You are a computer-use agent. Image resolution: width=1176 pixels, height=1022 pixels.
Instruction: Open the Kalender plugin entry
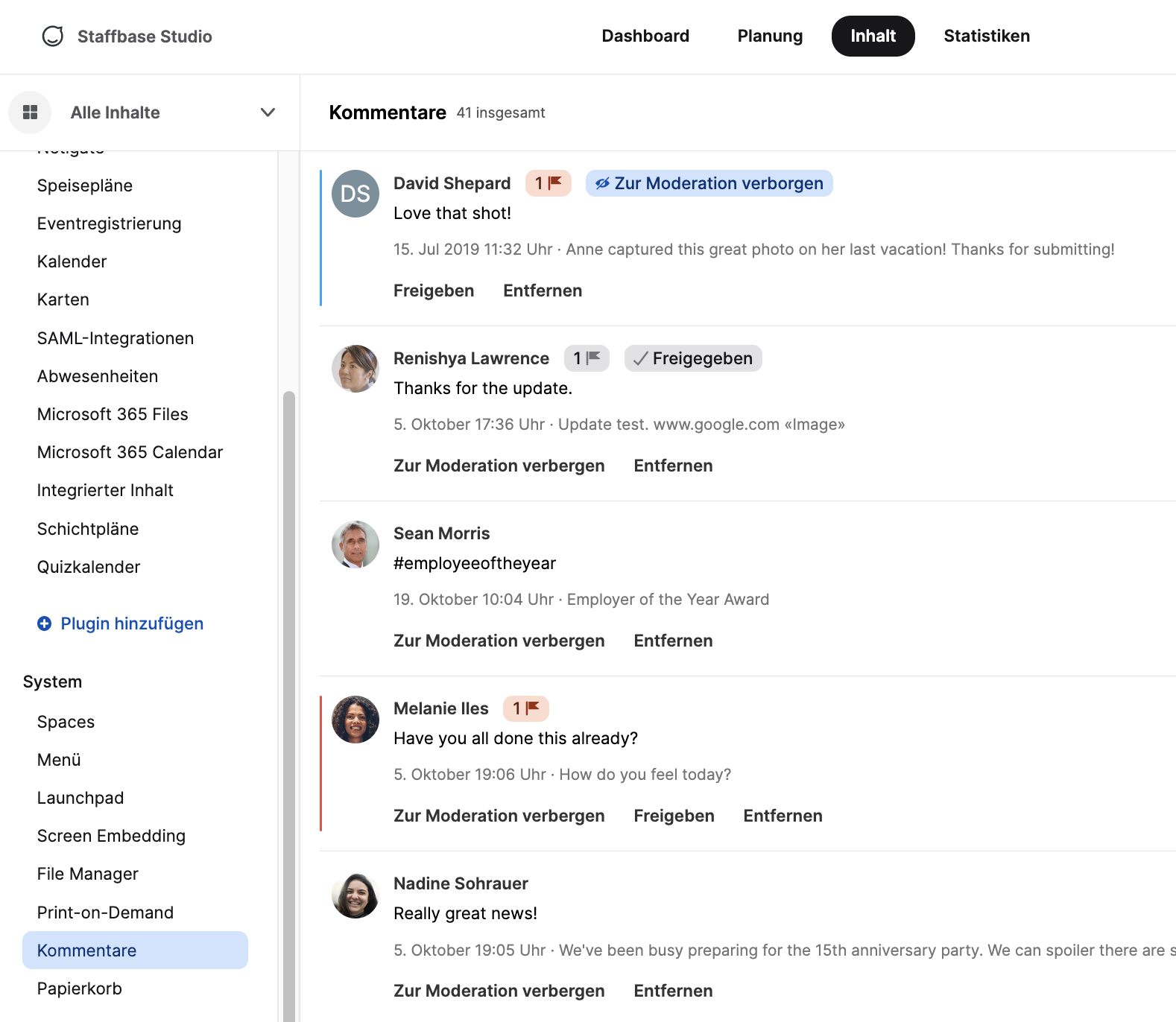tap(72, 261)
